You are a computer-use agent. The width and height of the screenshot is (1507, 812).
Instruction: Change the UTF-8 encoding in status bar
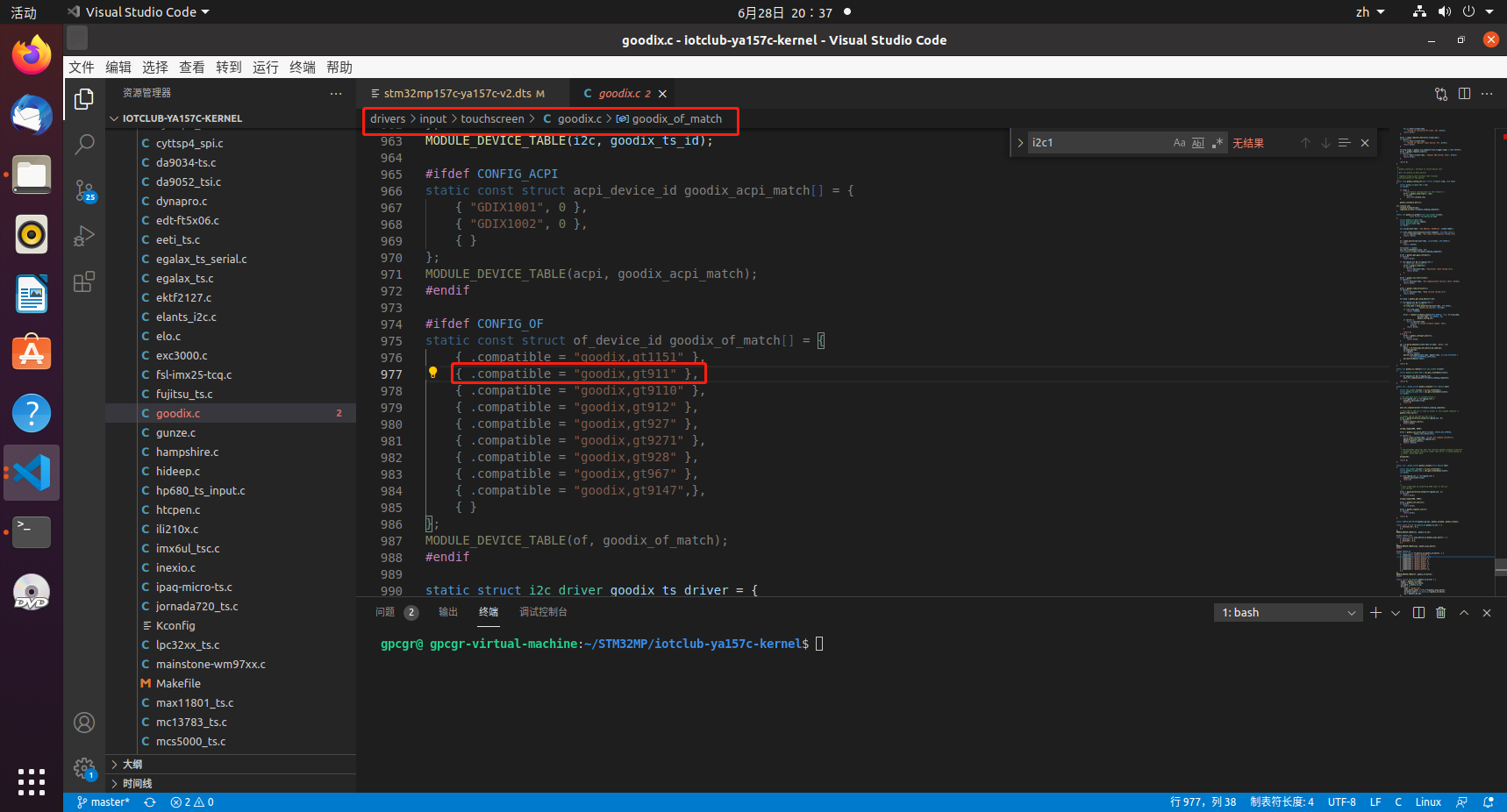(1341, 802)
